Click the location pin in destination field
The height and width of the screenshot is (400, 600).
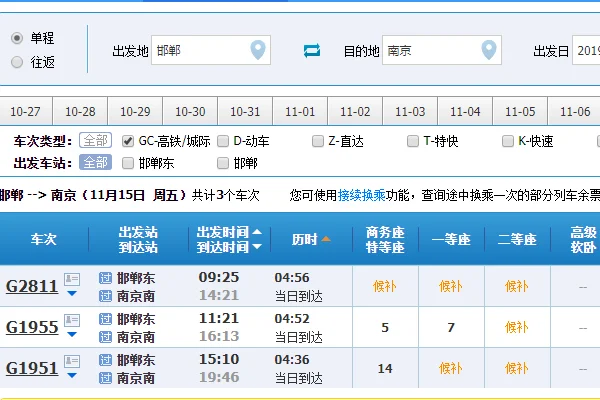point(489,50)
